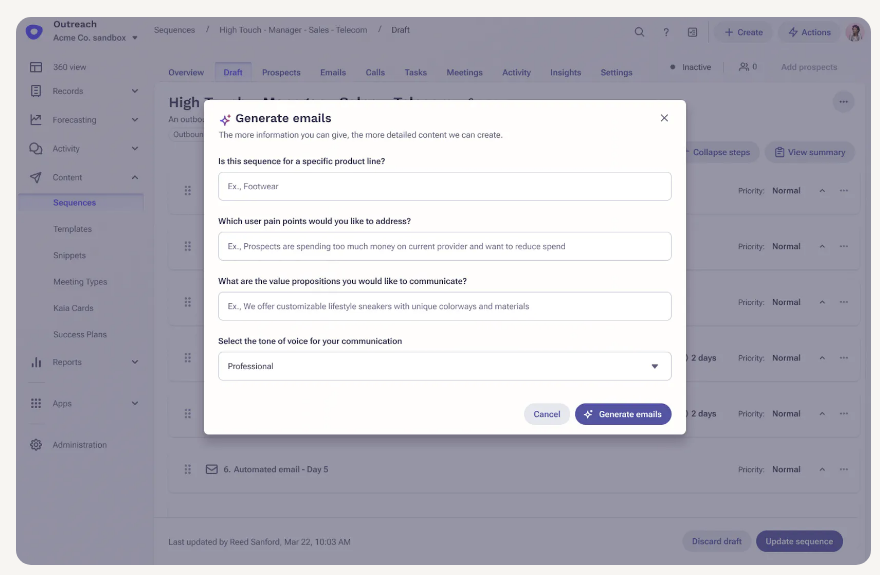Click the drag handle for step 6

click(187, 469)
